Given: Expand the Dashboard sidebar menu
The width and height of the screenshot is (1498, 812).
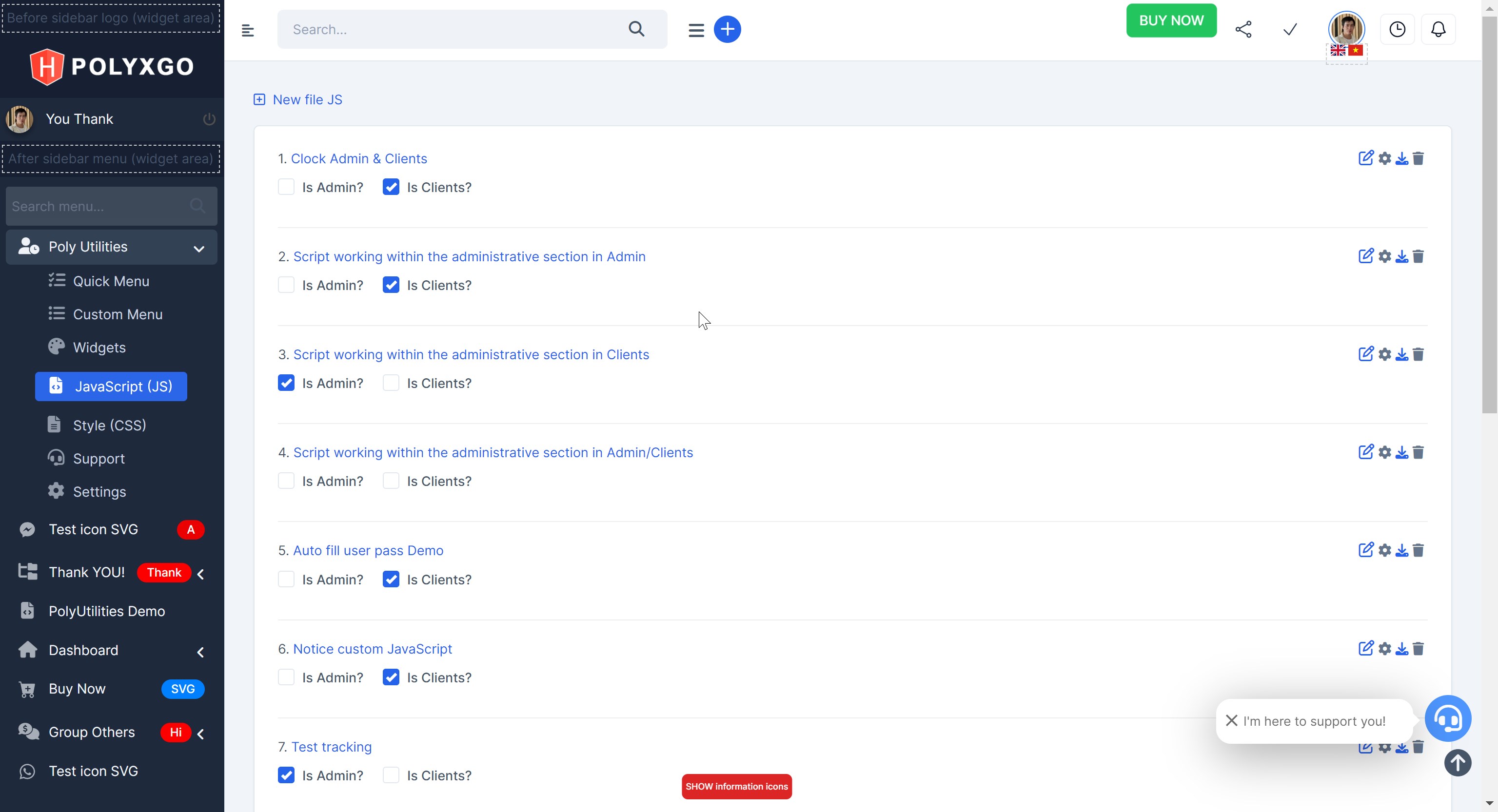Looking at the screenshot, I should 200,652.
